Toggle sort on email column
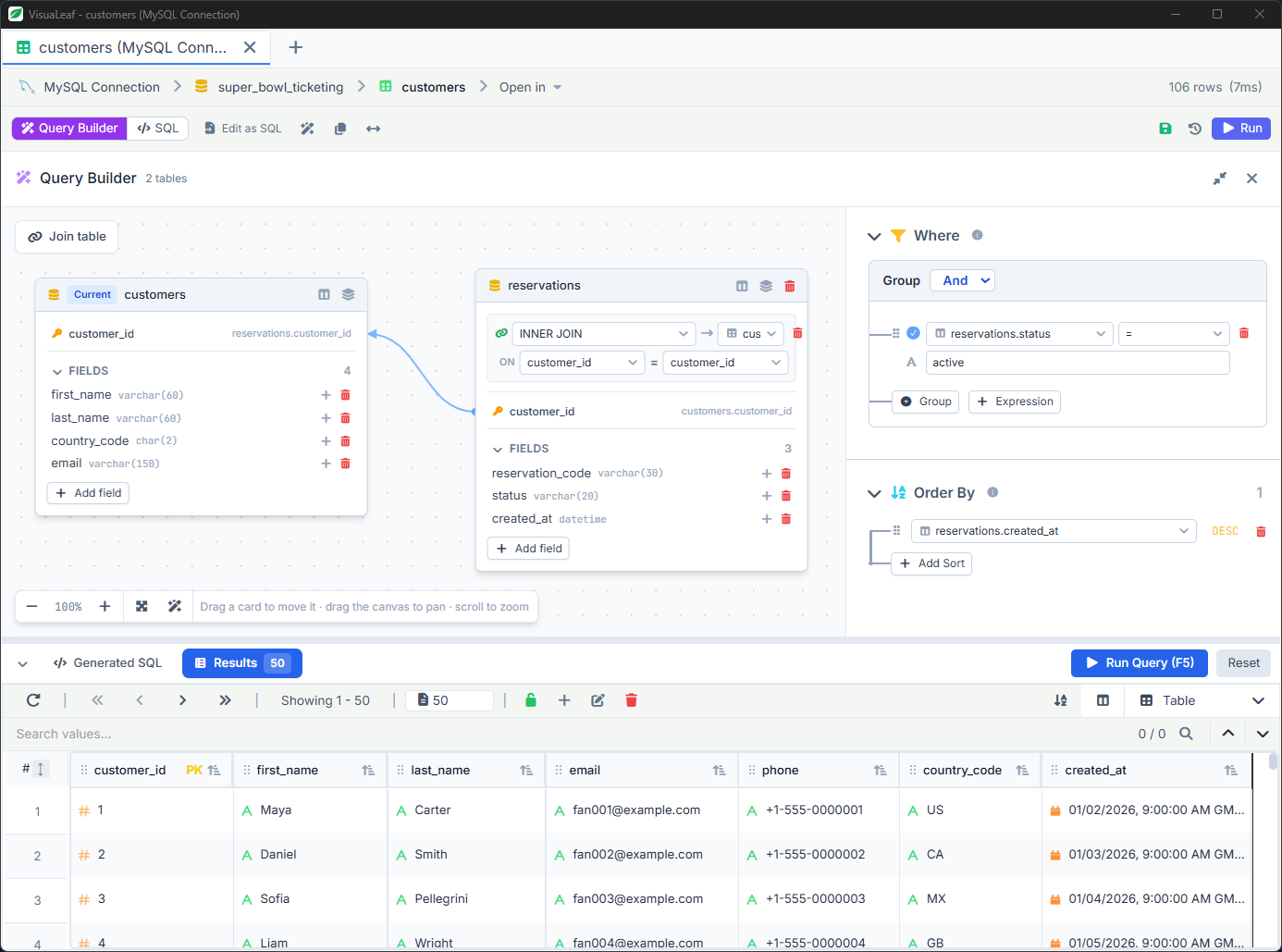1282x952 pixels. (720, 770)
